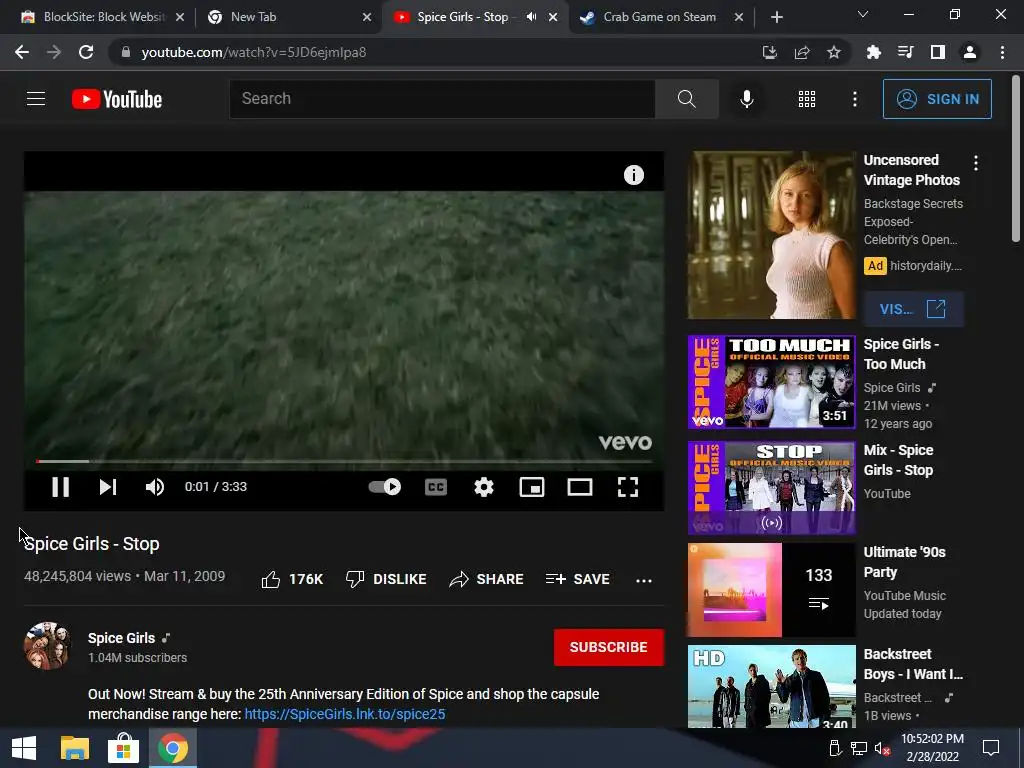Open the Spice Girls channel avatar
This screenshot has width=1024, height=768.
tap(47, 646)
